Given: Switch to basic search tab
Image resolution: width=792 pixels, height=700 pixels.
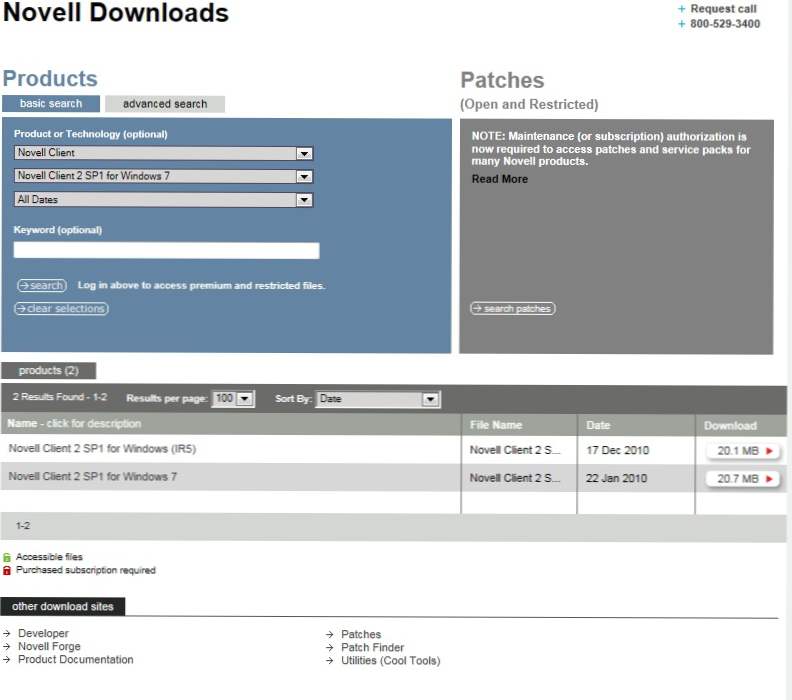Looking at the screenshot, I should (51, 104).
